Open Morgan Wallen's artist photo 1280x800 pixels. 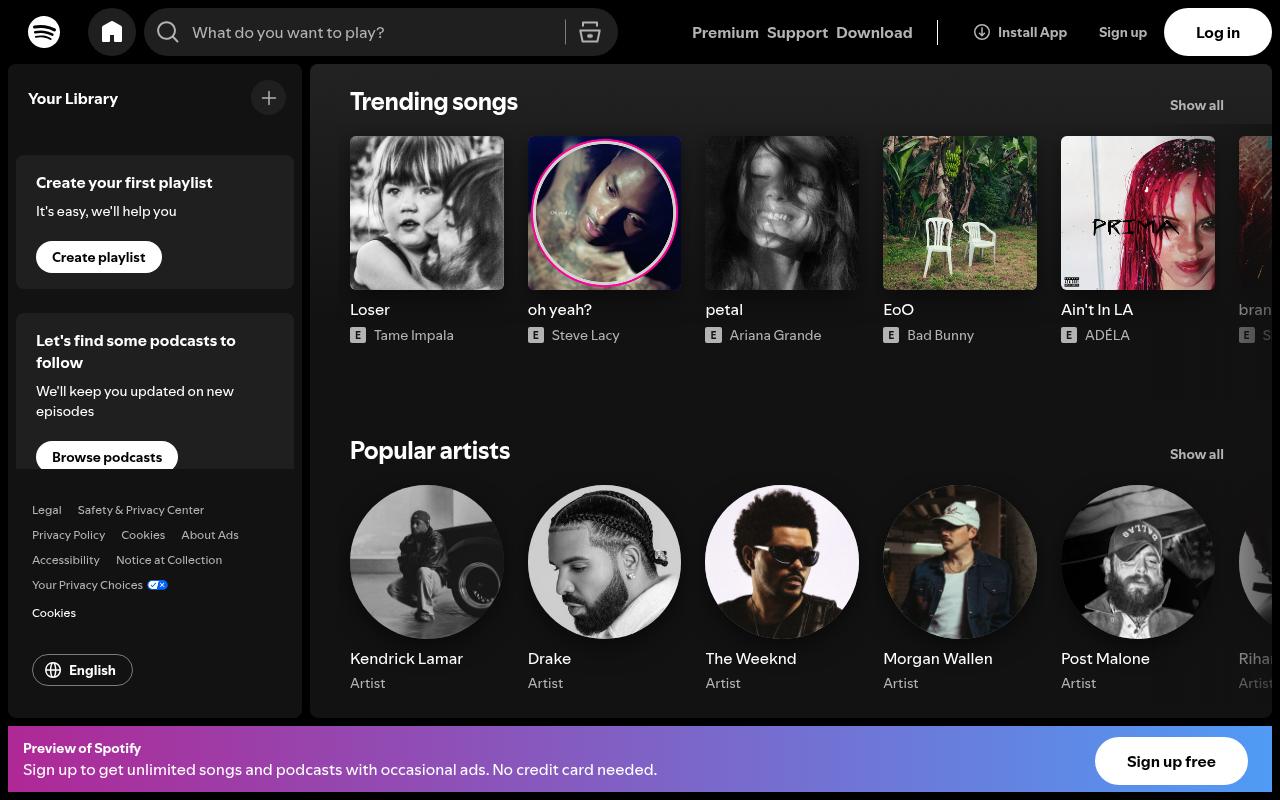(x=960, y=562)
